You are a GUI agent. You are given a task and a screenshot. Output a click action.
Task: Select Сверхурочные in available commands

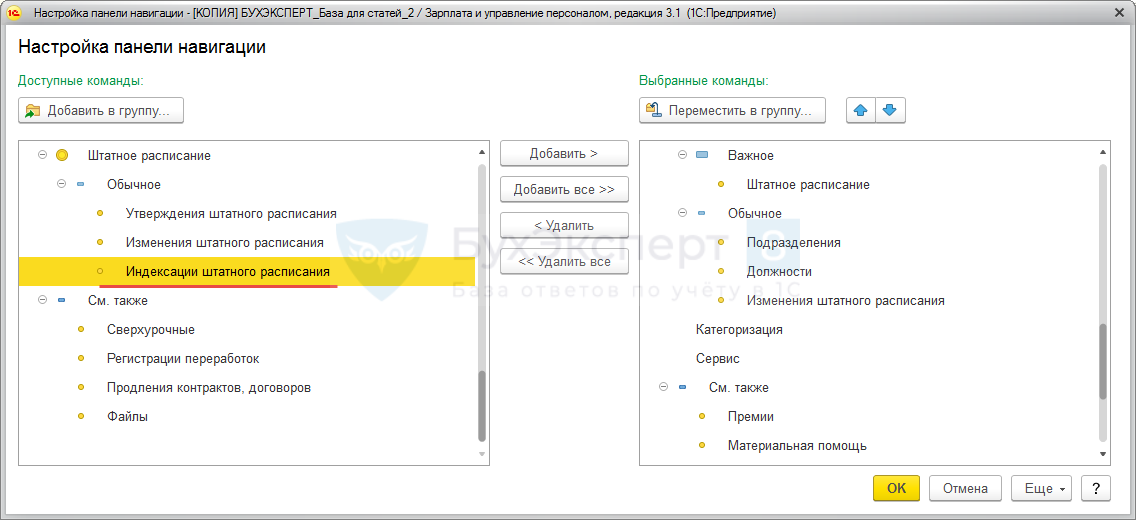tap(151, 329)
